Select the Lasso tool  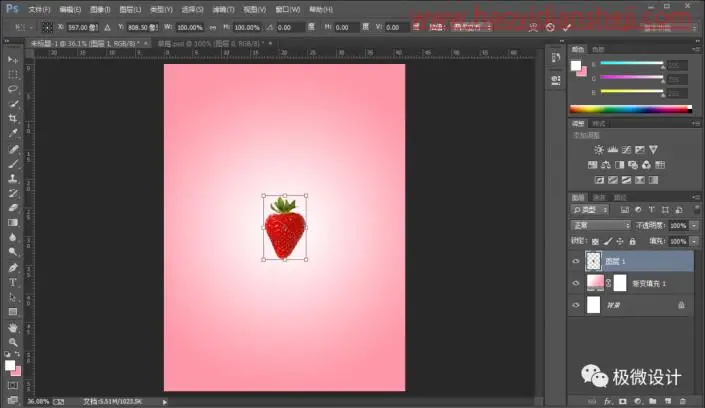pos(13,89)
